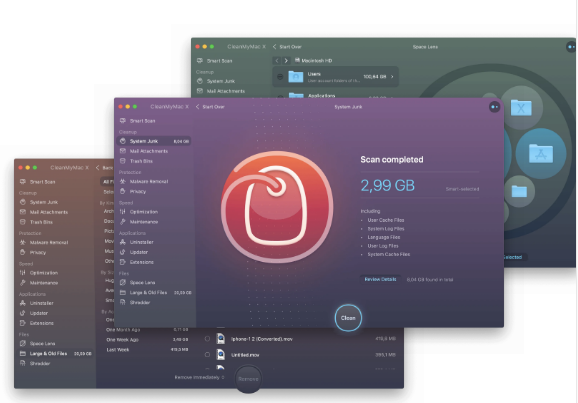Open Updater in purple window sidebar
This screenshot has height=403, width=578.
click(x=133, y=252)
